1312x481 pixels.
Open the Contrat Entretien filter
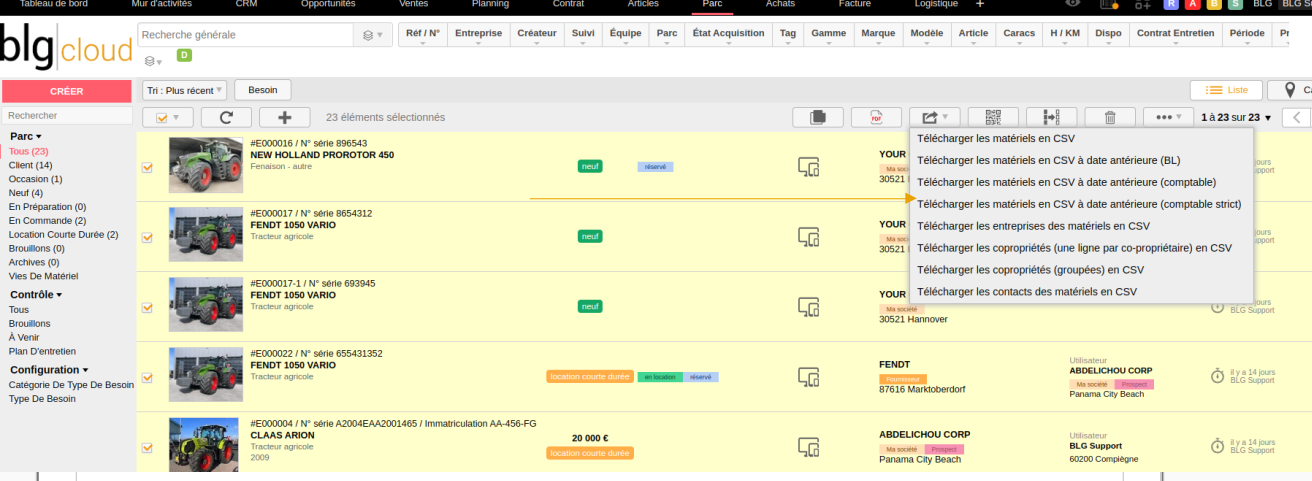[x=1176, y=33]
